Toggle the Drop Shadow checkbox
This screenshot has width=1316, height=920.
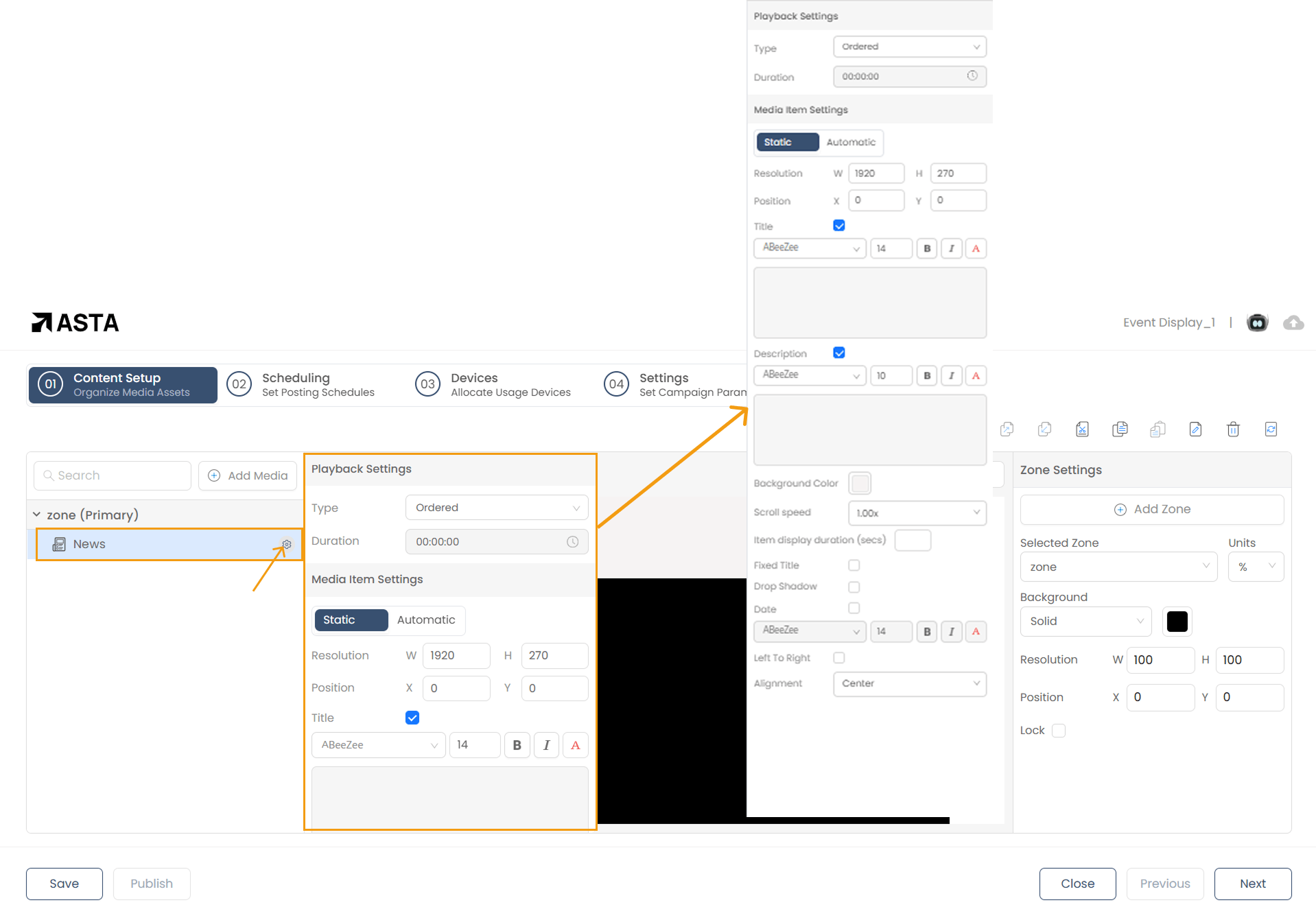[854, 587]
